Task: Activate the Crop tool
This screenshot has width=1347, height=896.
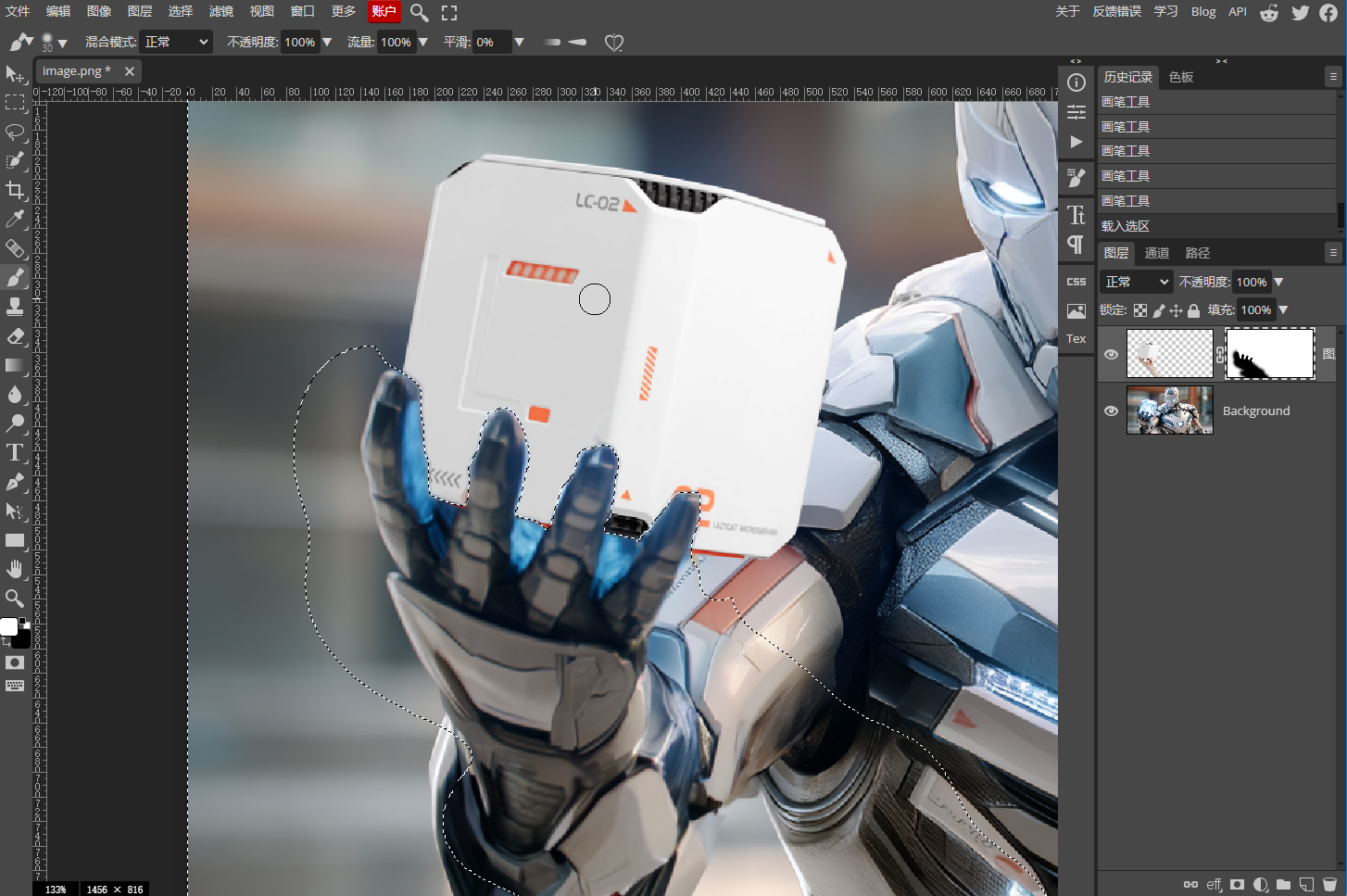Action: (15, 190)
